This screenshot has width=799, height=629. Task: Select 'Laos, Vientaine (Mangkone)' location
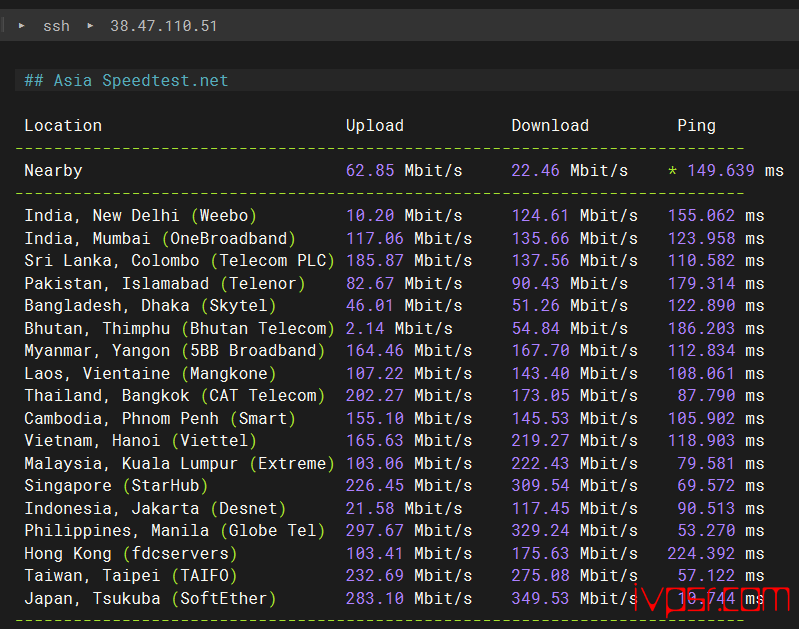click(x=150, y=373)
